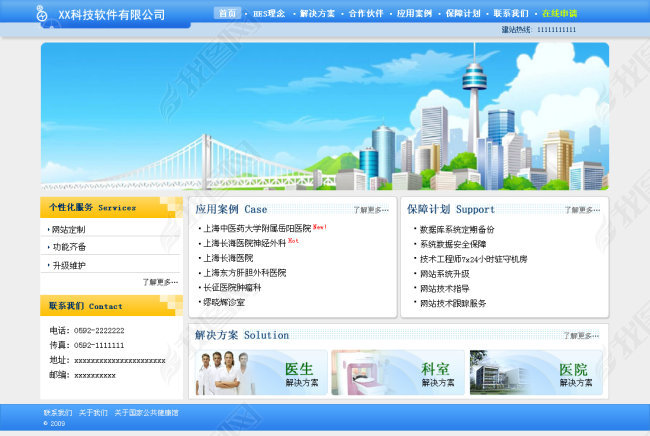Open the last Case list entry 诊室

point(224,303)
